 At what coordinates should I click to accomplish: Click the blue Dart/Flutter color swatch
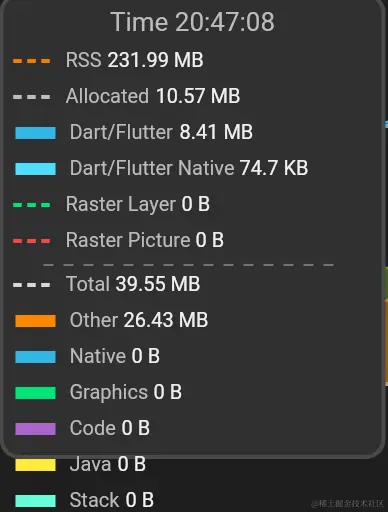tap(35, 133)
